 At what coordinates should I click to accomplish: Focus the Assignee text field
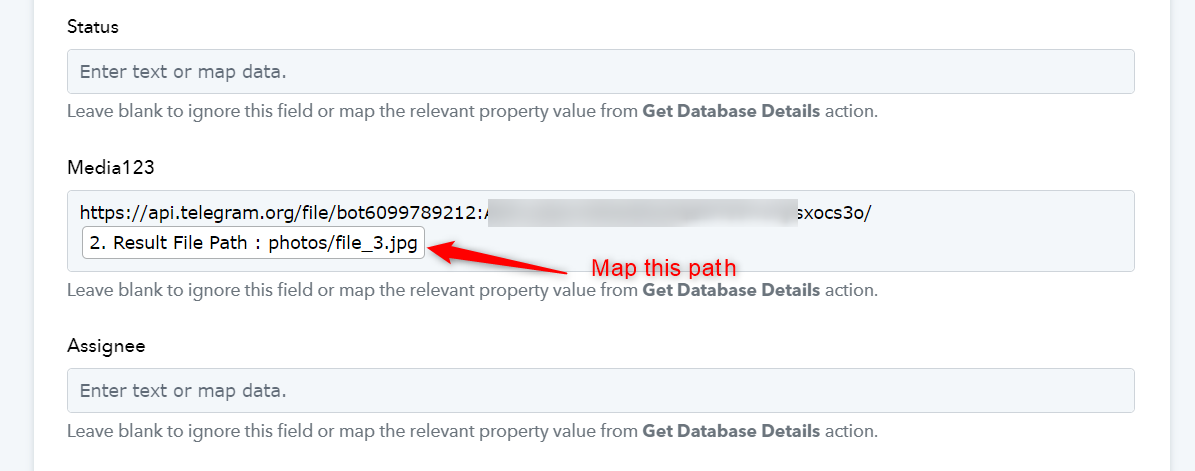pyautogui.click(x=601, y=391)
